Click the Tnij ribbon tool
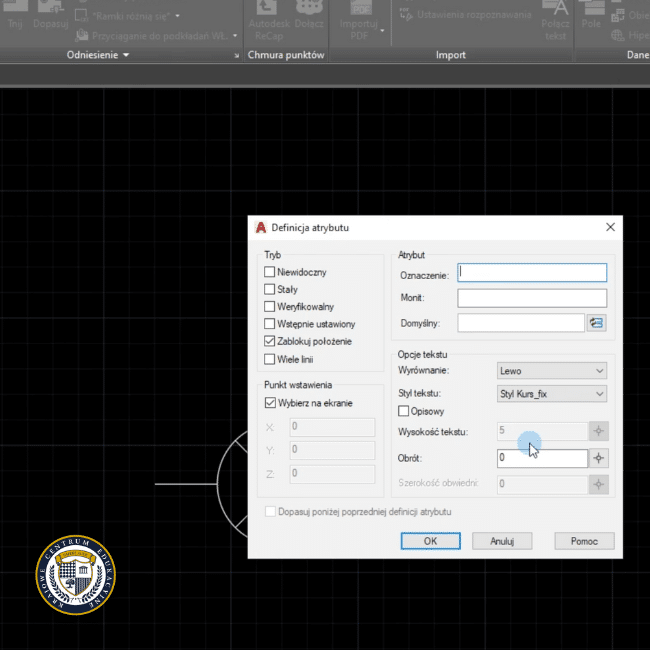 click(x=15, y=15)
